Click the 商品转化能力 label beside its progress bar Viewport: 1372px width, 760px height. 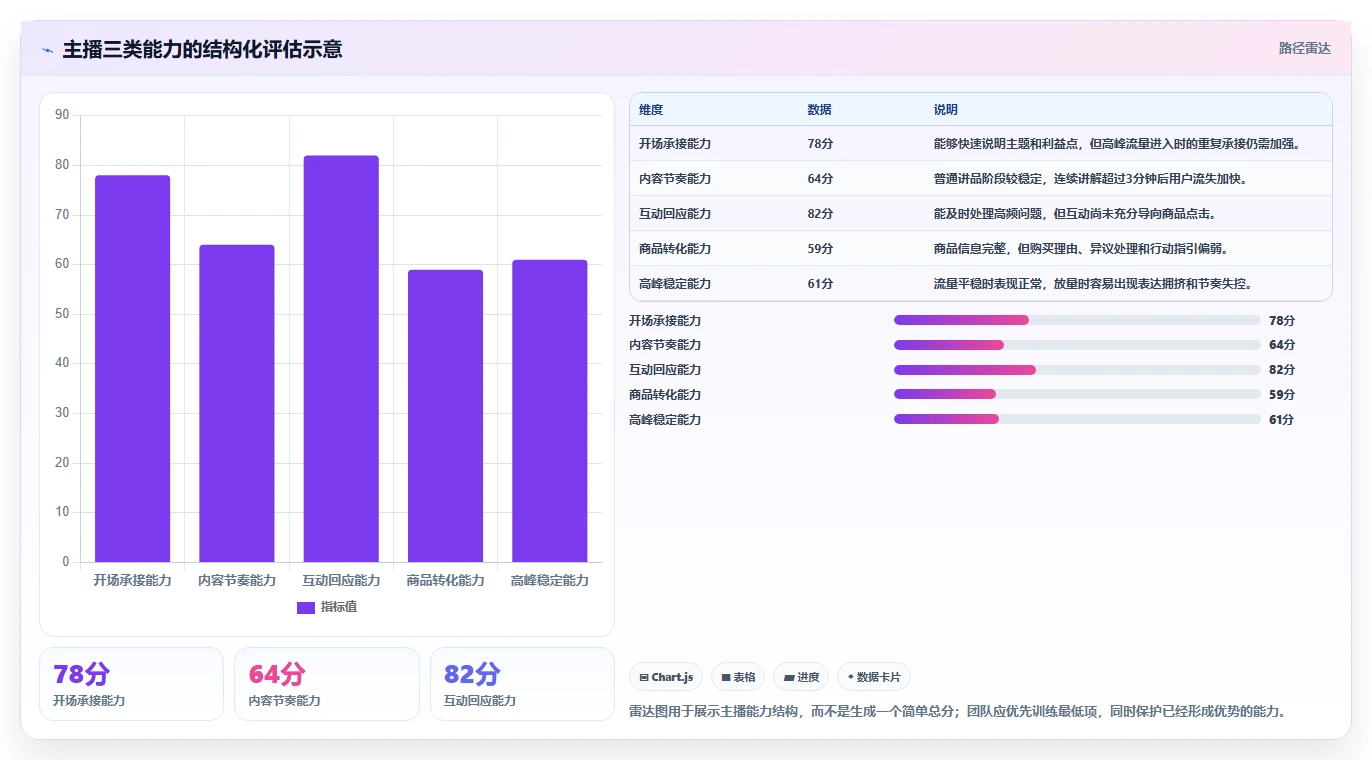click(665, 395)
